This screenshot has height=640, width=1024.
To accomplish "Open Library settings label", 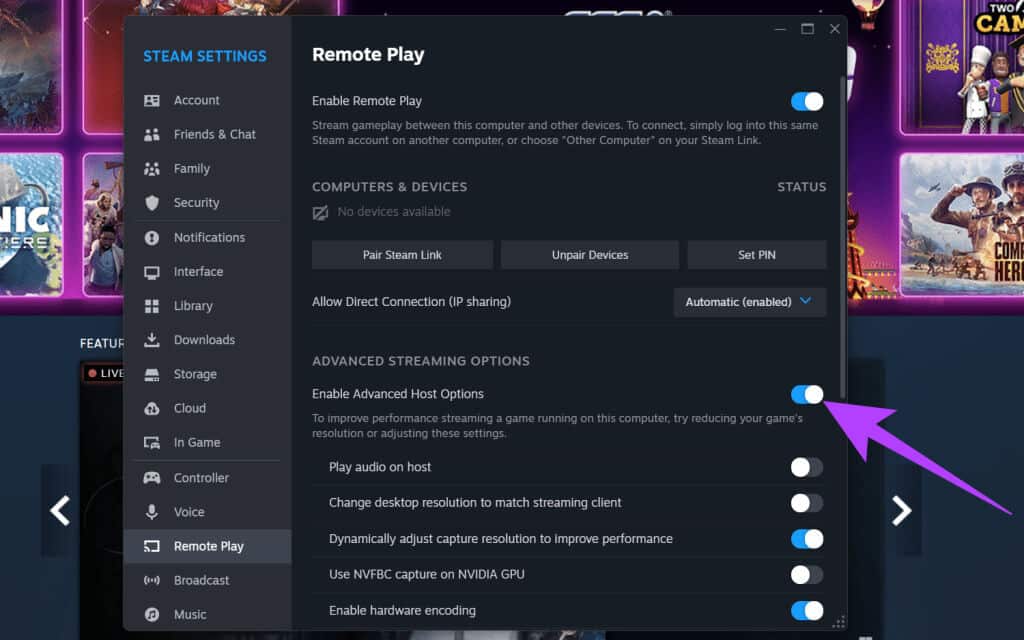I will (x=193, y=306).
